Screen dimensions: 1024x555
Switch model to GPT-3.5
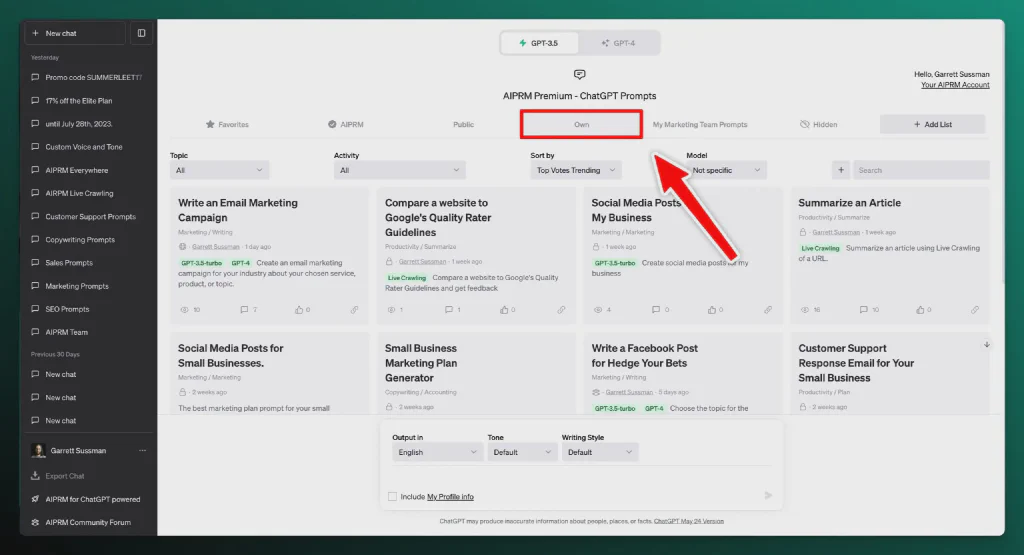[x=539, y=43]
